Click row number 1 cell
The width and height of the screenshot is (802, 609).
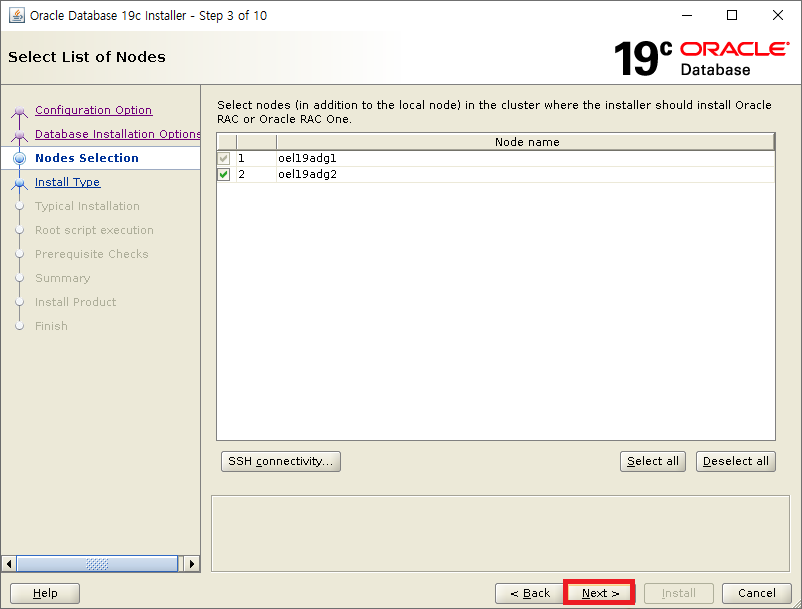[x=256, y=159]
